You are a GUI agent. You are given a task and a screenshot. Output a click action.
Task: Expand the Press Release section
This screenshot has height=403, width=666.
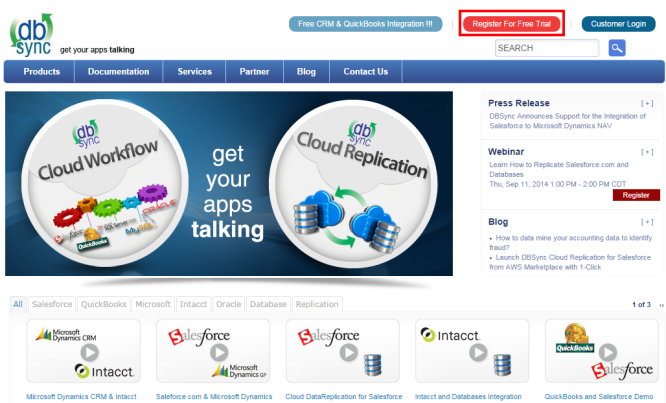click(x=647, y=103)
